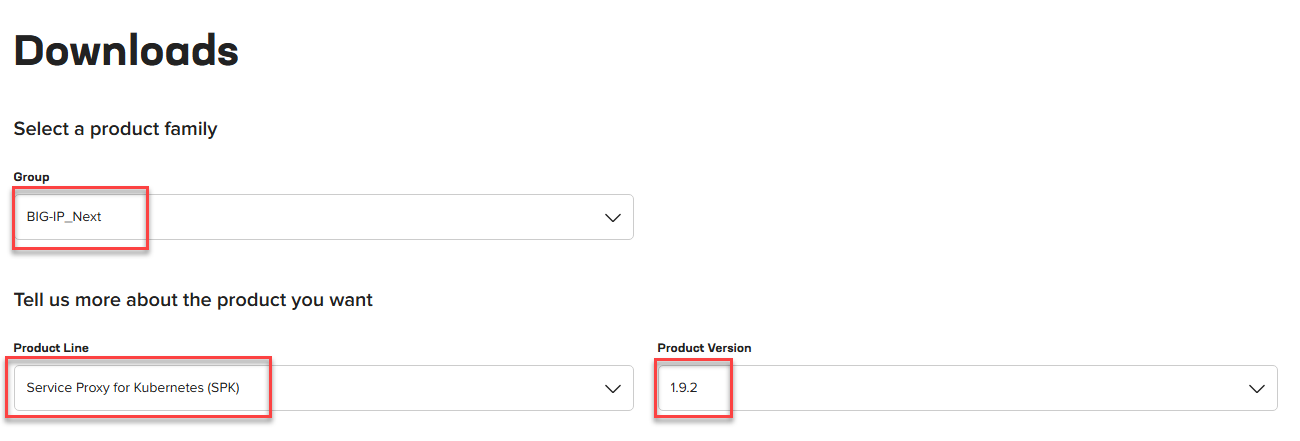
Task: Click the Downloads page heading
Action: click(126, 49)
